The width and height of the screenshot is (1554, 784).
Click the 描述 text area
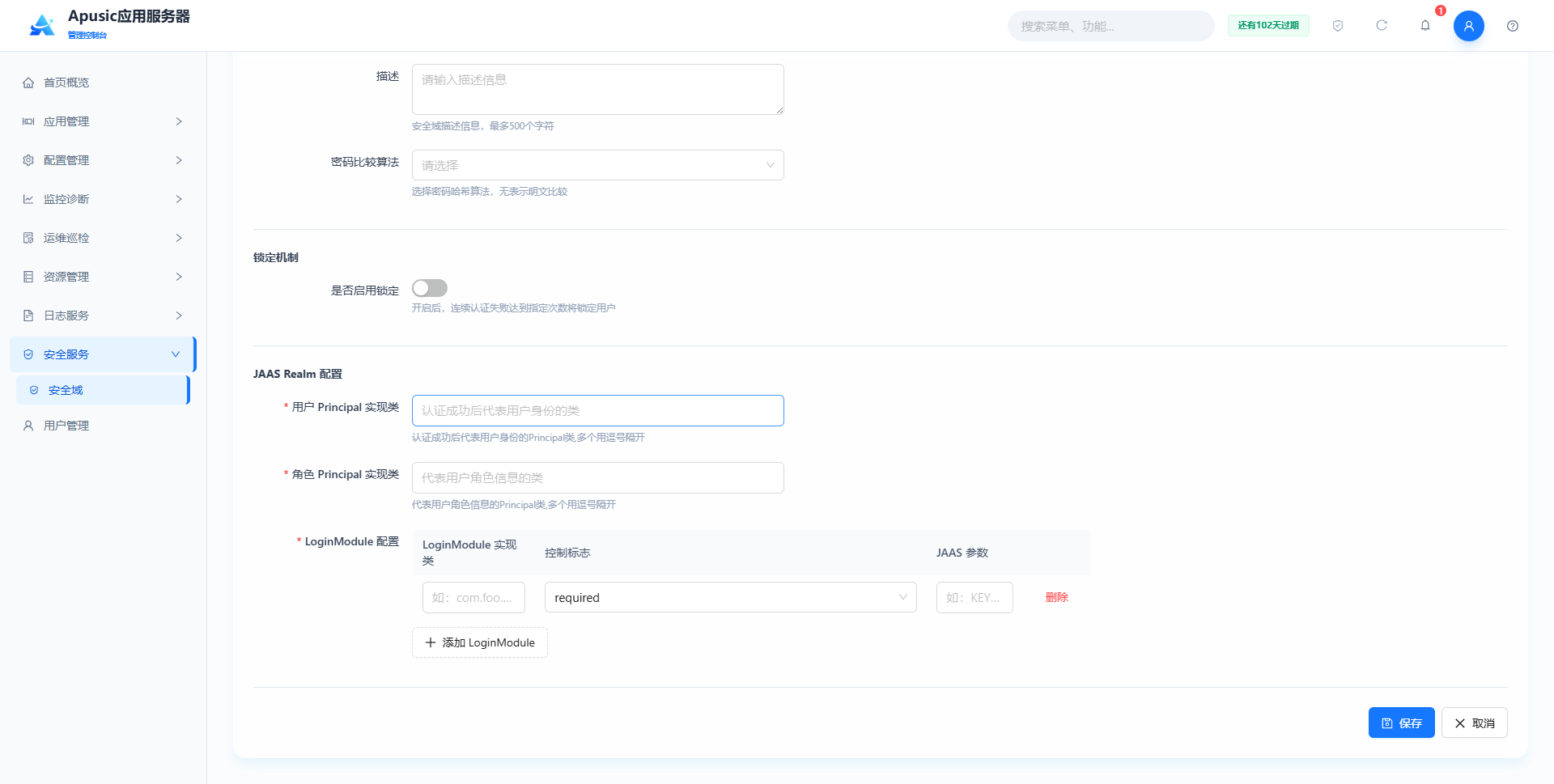(x=598, y=89)
